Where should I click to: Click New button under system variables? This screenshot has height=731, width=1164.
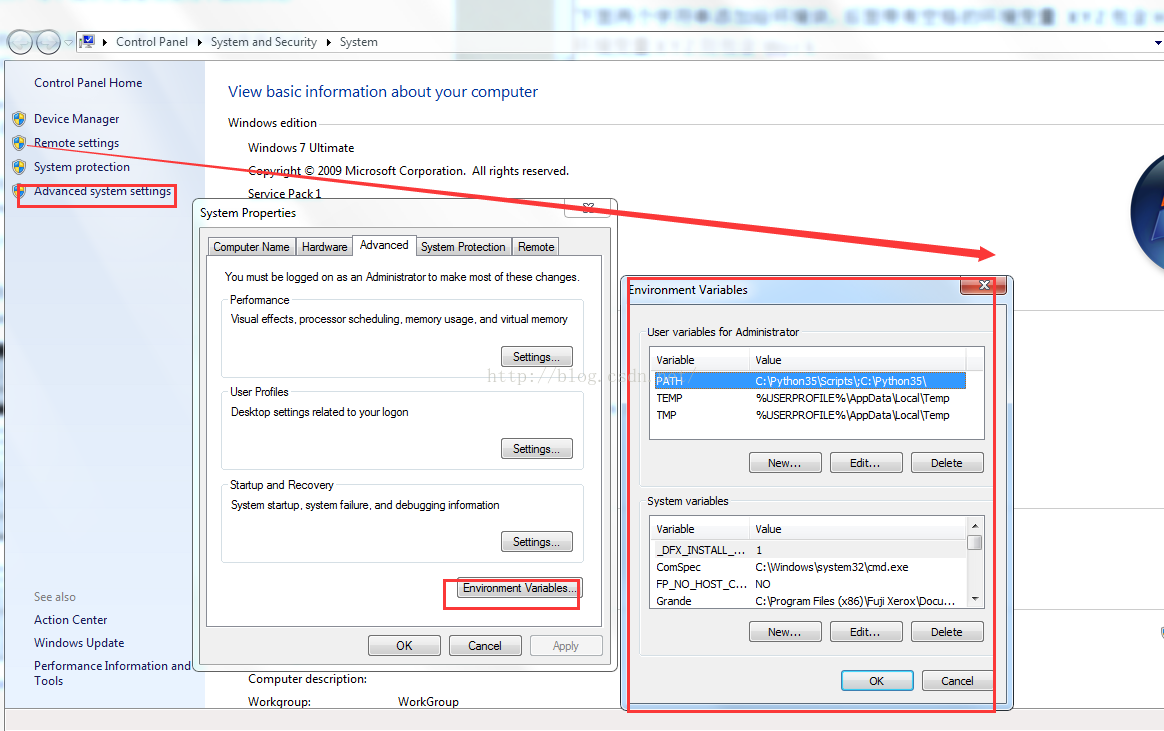785,632
